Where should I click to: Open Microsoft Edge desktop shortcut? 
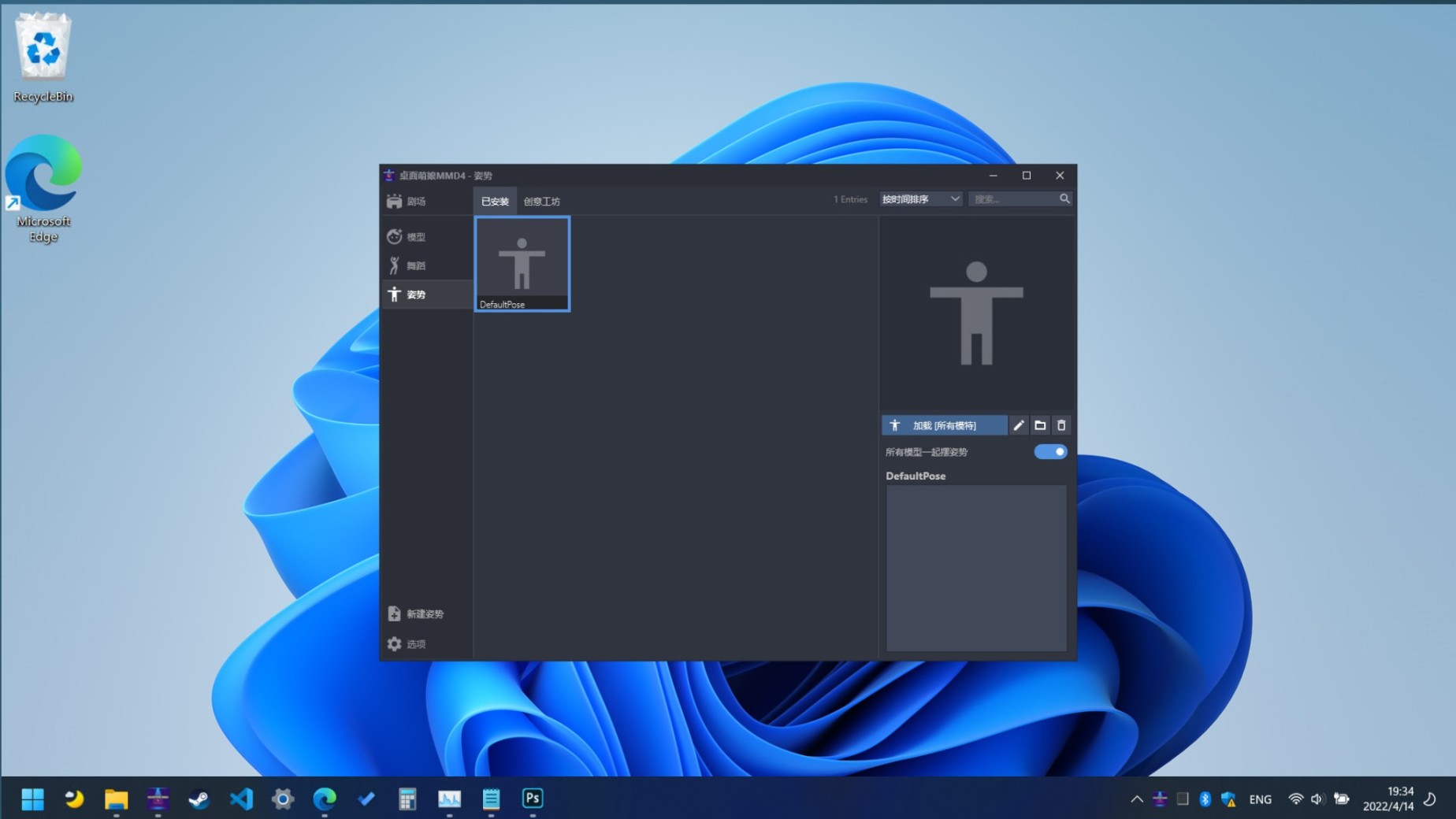tap(43, 189)
